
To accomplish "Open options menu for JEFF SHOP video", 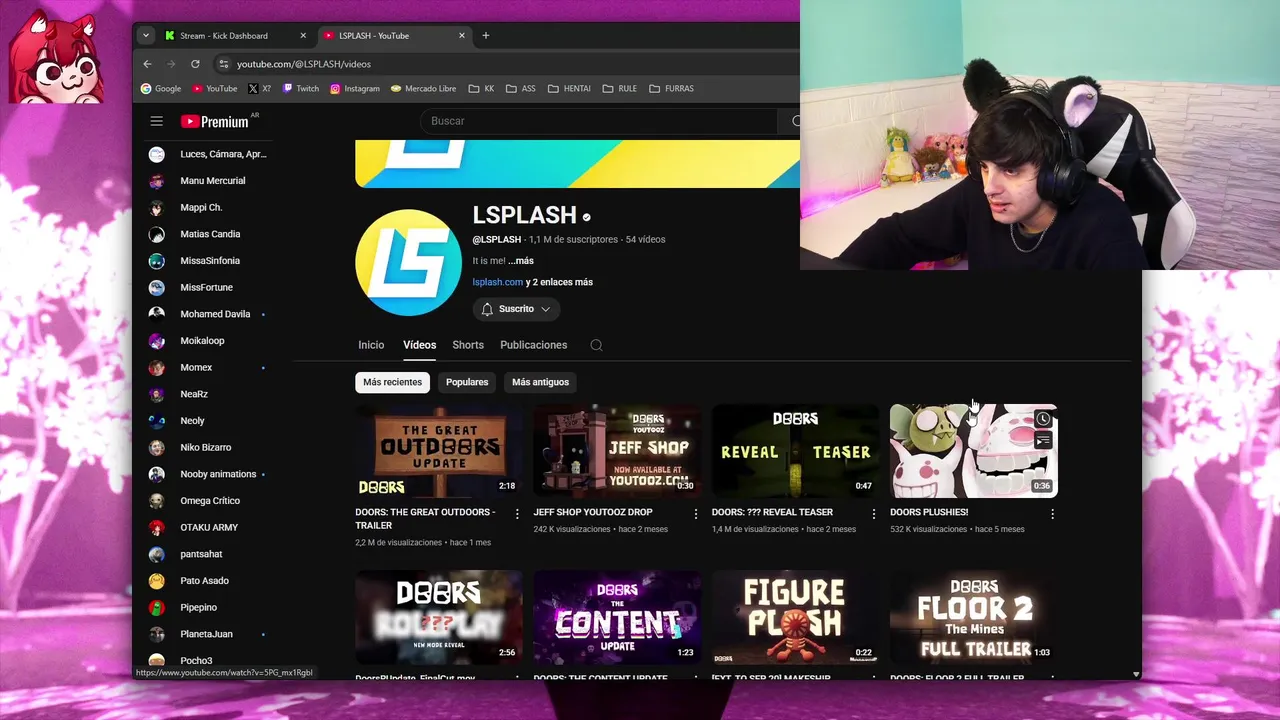I will pyautogui.click(x=696, y=514).
